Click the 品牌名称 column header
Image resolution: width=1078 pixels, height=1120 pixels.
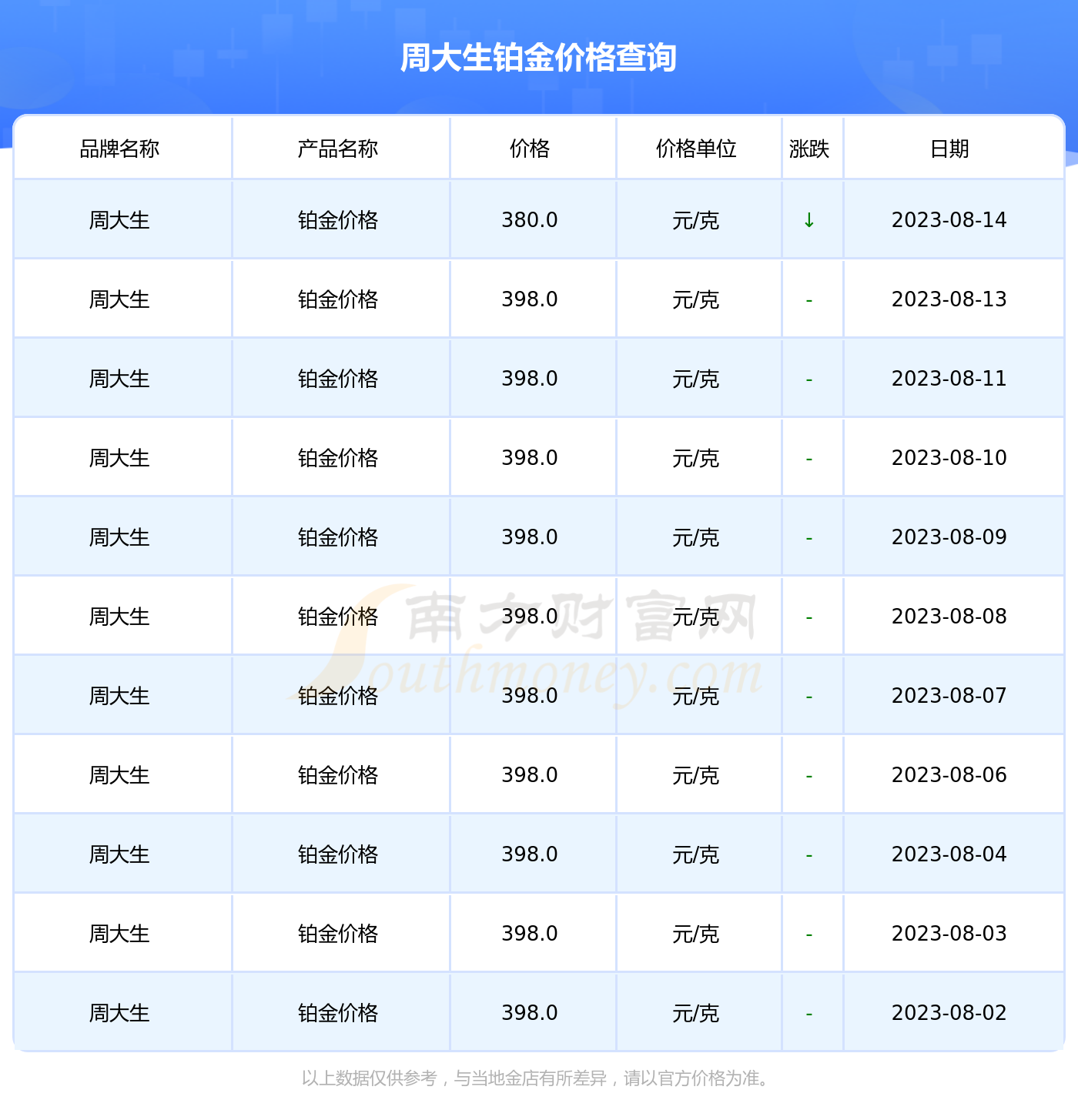(x=119, y=149)
